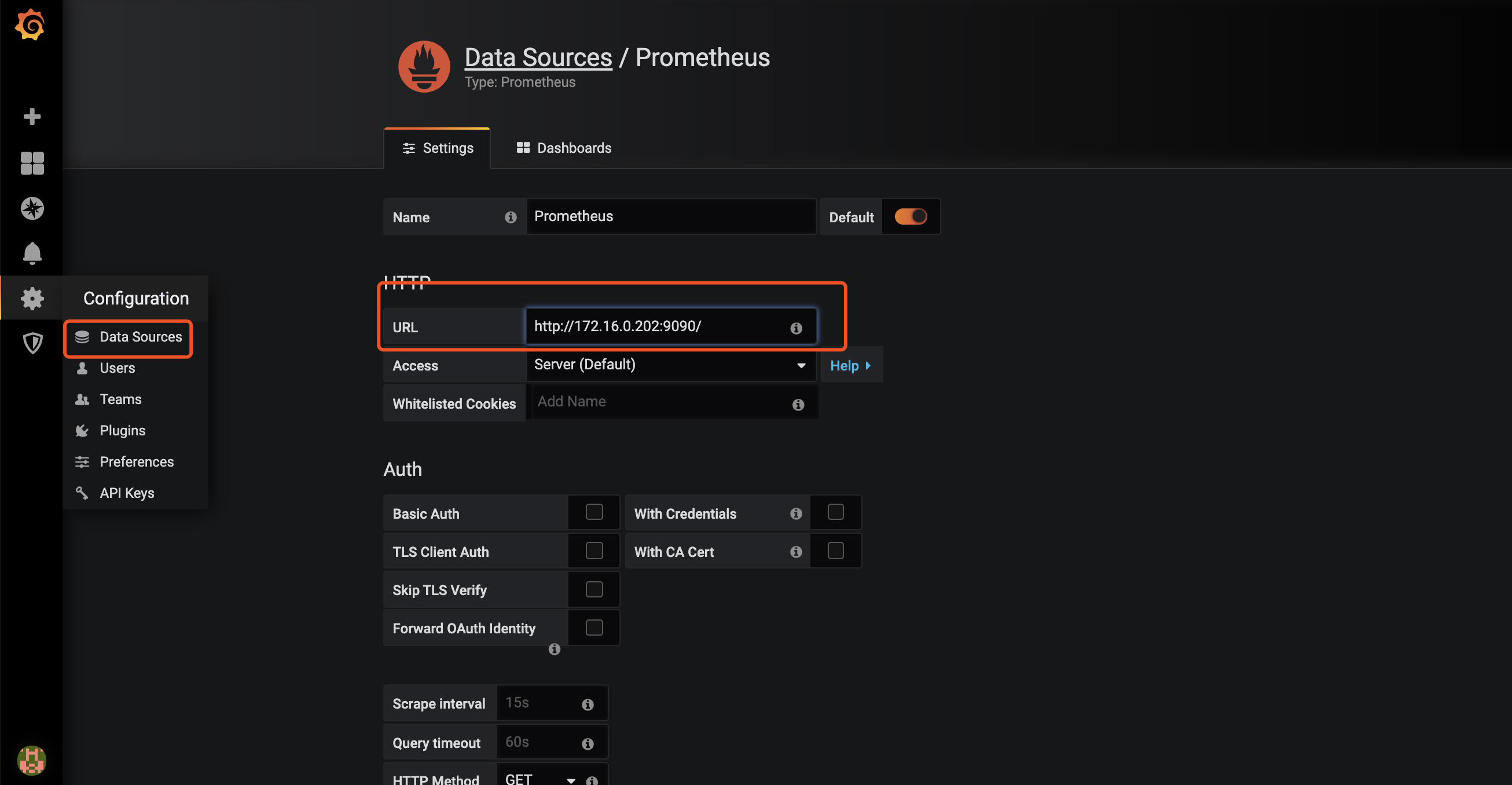Enable the With CA Cert checkbox

click(x=835, y=551)
